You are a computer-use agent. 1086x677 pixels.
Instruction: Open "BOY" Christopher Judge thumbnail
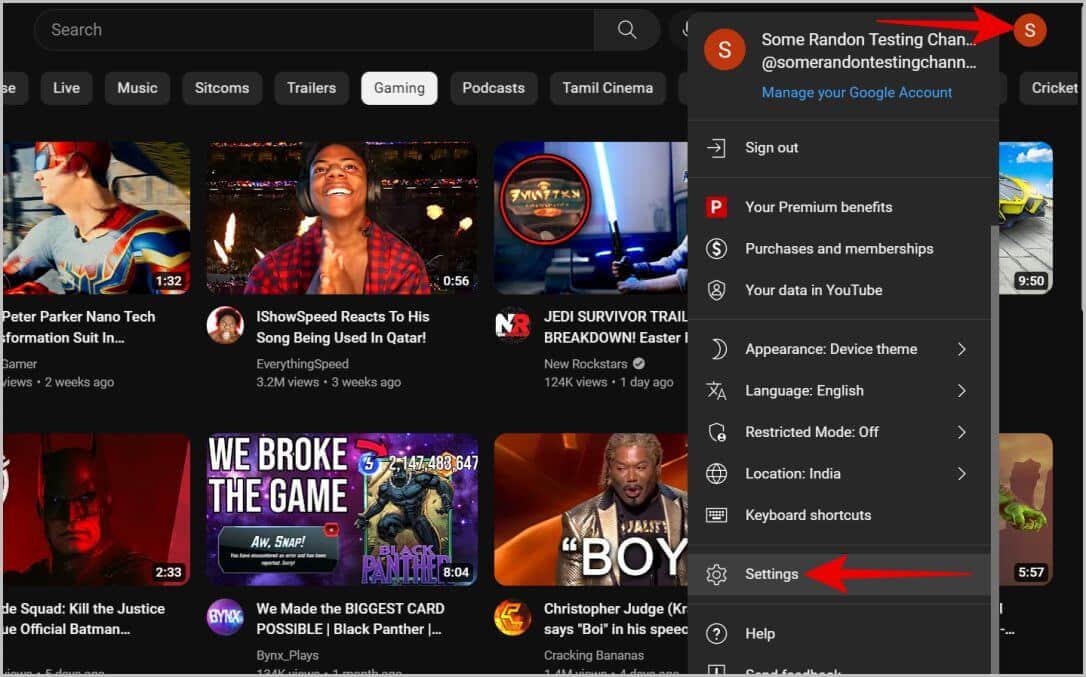pyautogui.click(x=591, y=510)
